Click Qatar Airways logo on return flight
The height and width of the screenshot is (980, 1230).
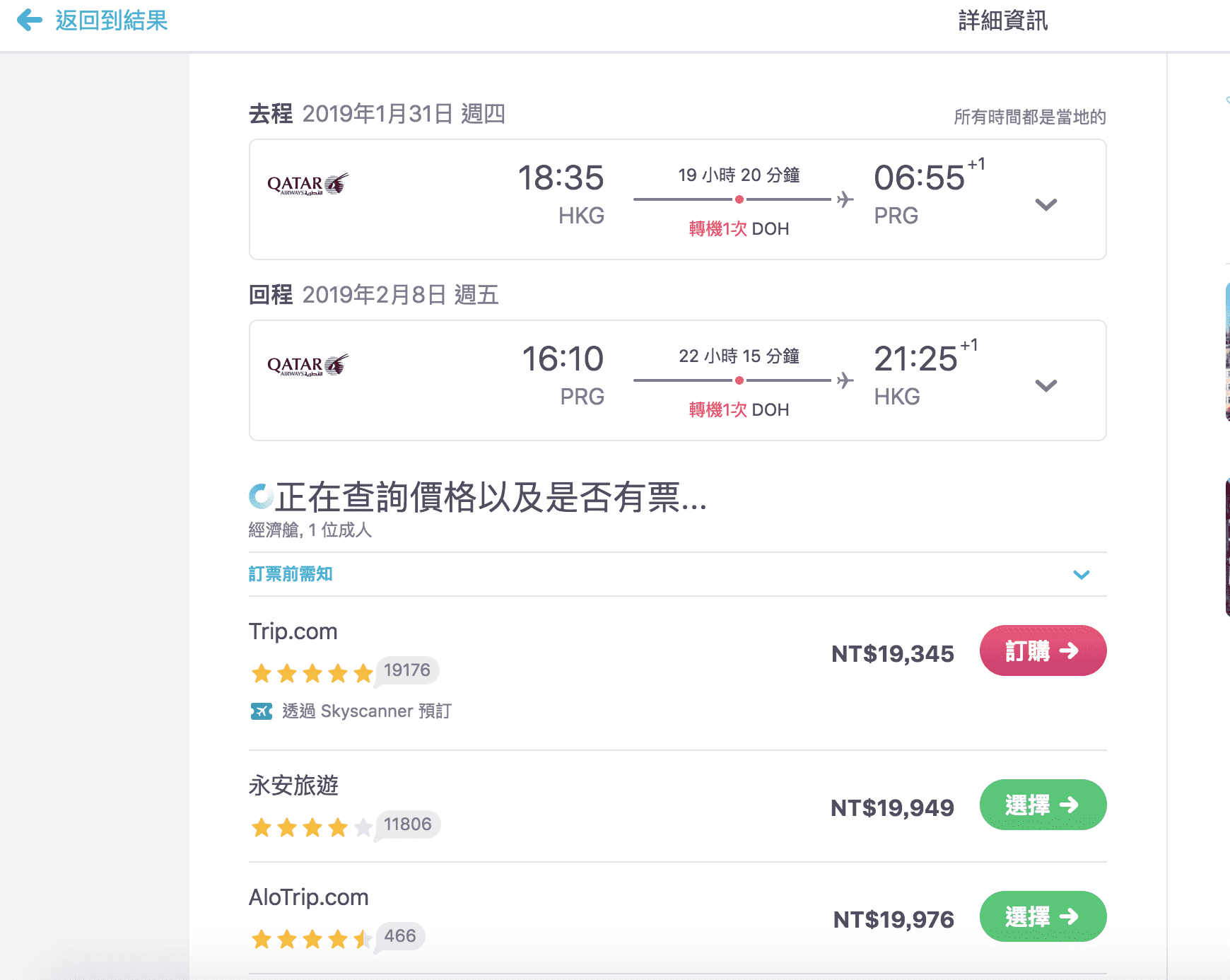tap(307, 365)
